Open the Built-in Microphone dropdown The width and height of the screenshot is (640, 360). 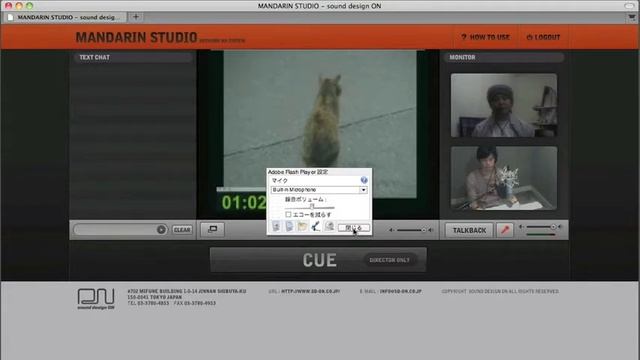[x=319, y=190]
